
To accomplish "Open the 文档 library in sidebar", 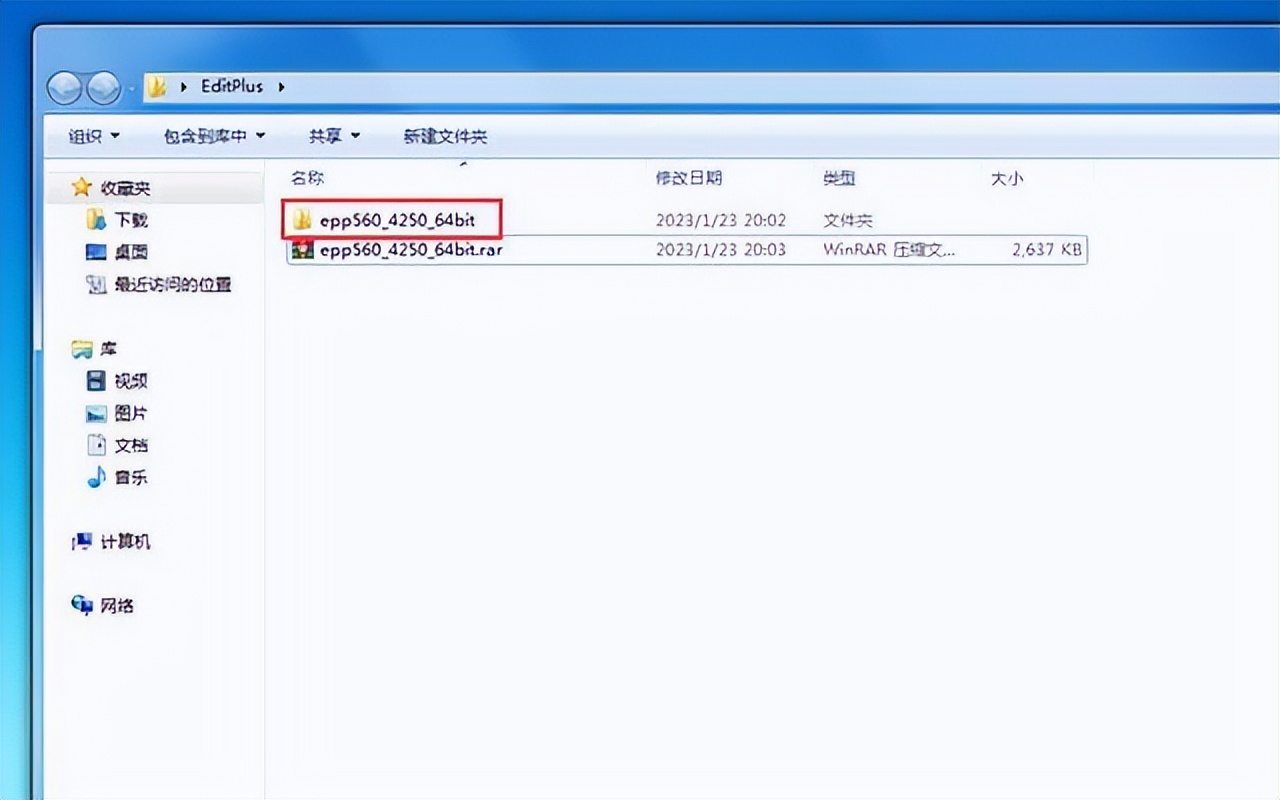I will tap(131, 445).
